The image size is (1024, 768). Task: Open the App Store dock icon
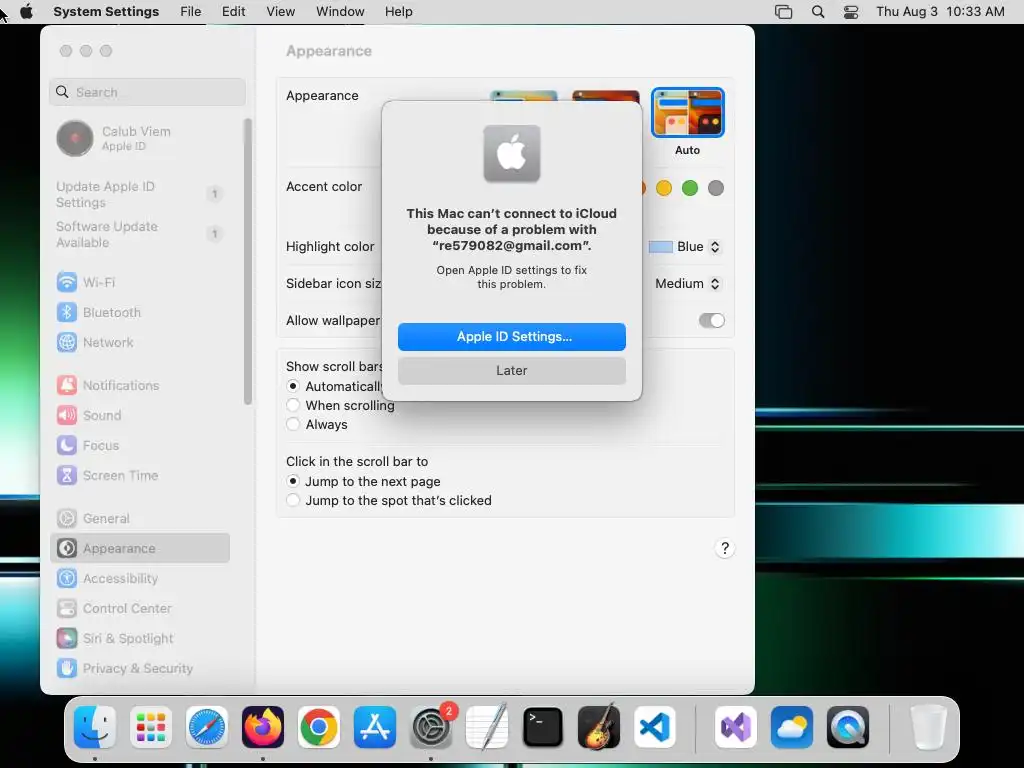pyautogui.click(x=375, y=727)
